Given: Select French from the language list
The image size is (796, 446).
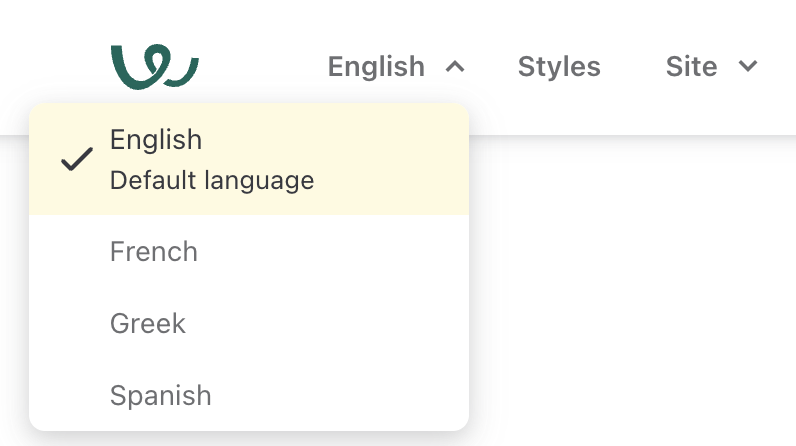Looking at the screenshot, I should click(154, 251).
